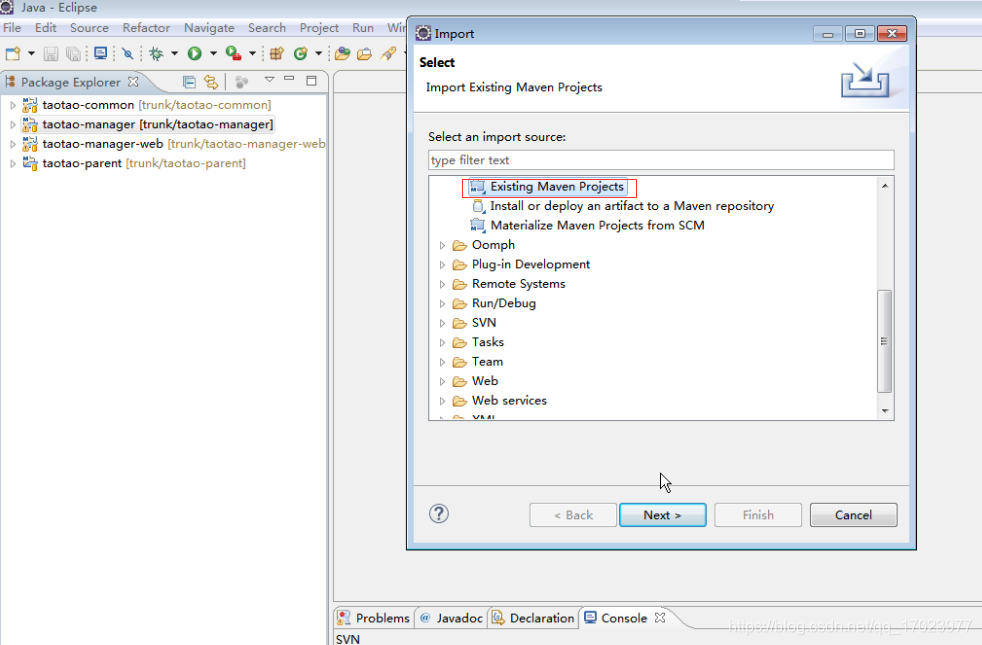Click the Run External Tools icon

234,54
